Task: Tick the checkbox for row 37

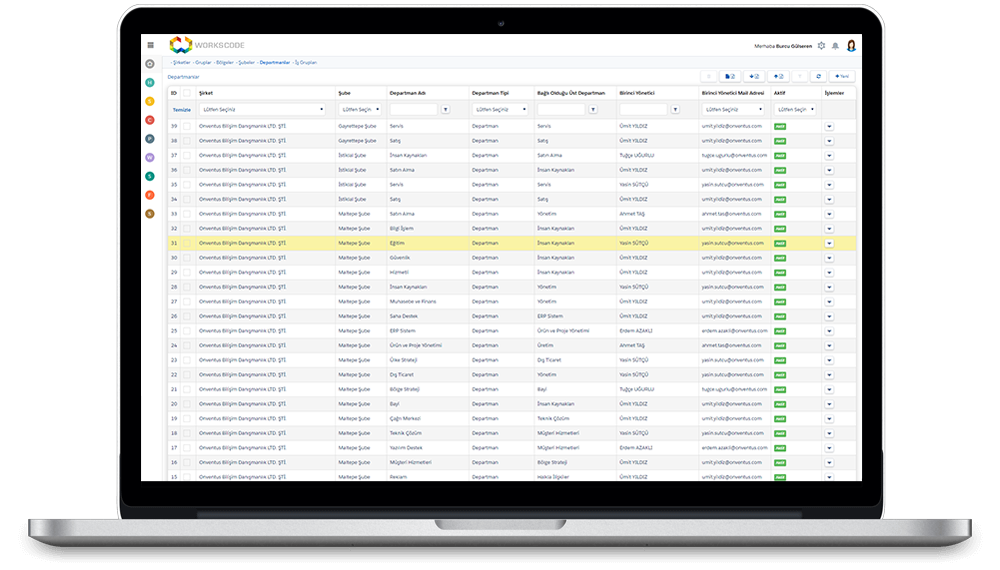Action: (x=187, y=156)
